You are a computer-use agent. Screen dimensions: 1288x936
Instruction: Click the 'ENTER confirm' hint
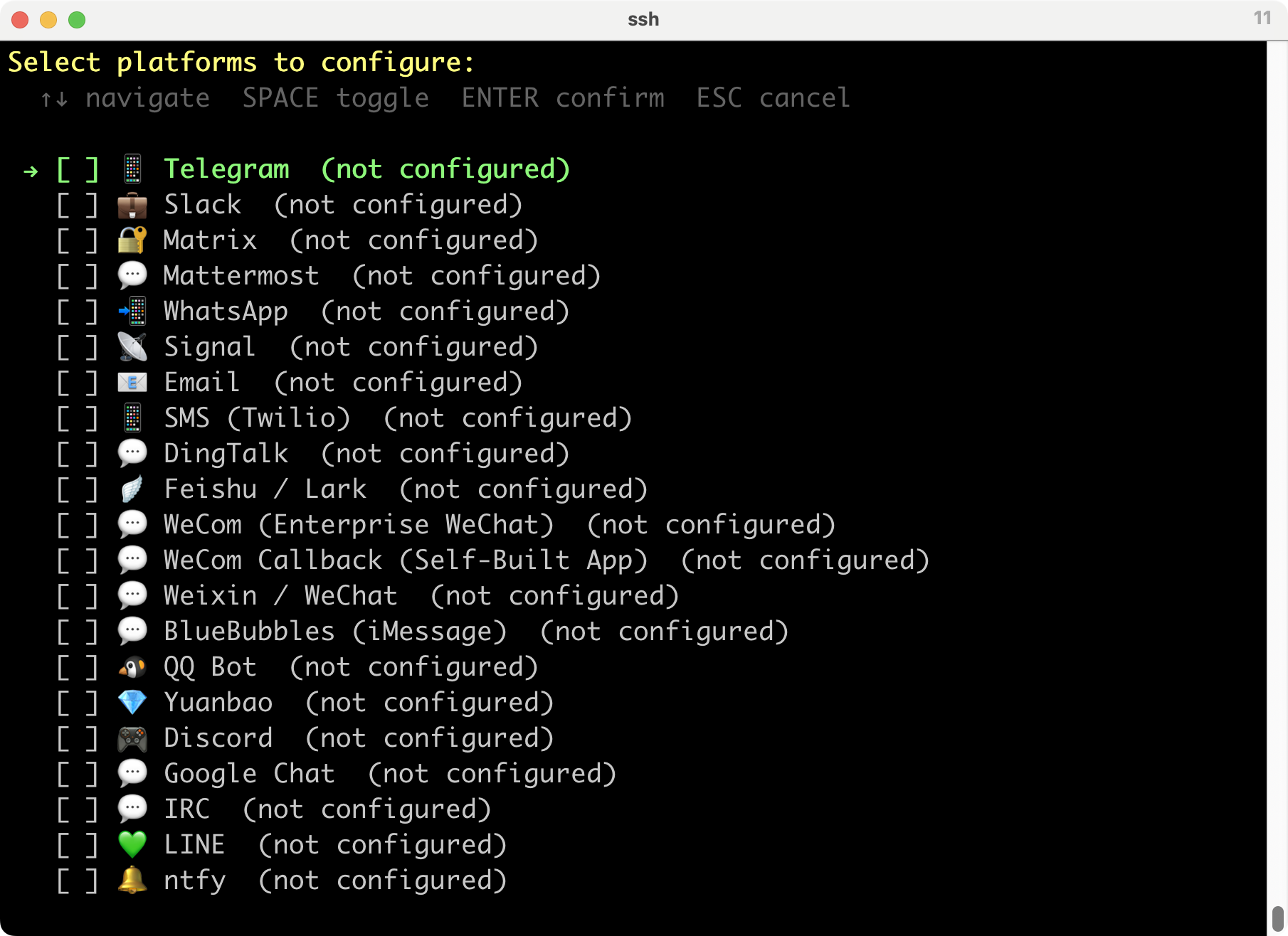[563, 98]
